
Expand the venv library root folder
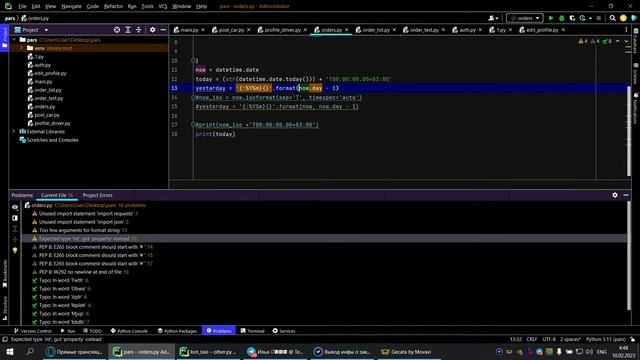pos(22,48)
